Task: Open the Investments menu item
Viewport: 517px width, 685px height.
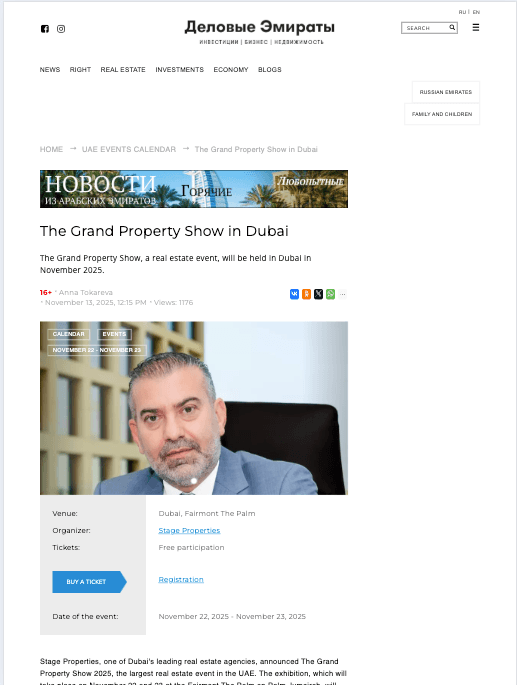Action: 180,69
